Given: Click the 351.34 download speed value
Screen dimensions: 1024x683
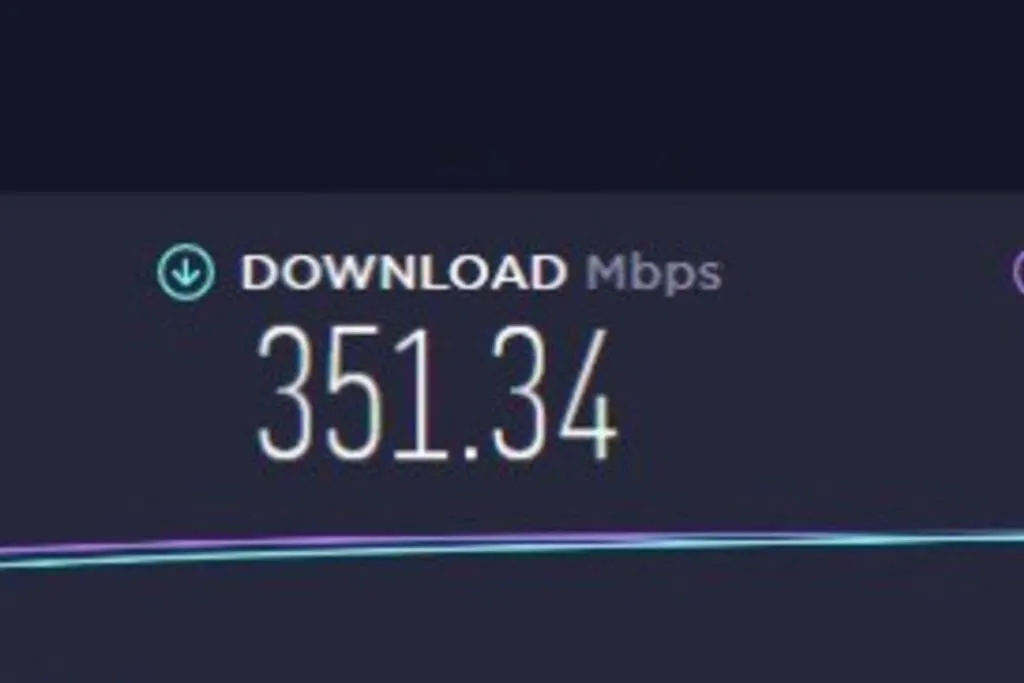Looking at the screenshot, I should (437, 394).
